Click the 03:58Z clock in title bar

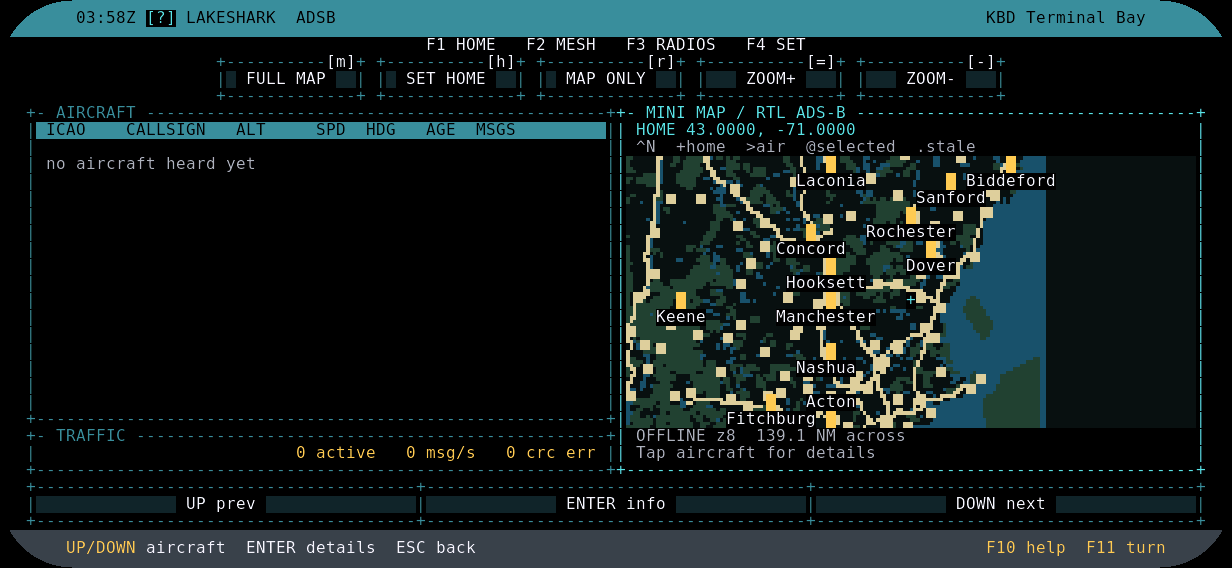(x=106, y=18)
